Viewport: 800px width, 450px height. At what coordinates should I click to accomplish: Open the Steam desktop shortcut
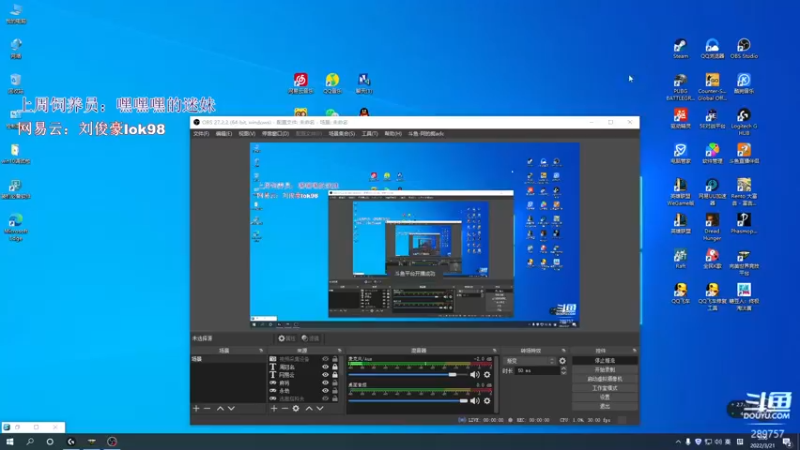pyautogui.click(x=680, y=48)
